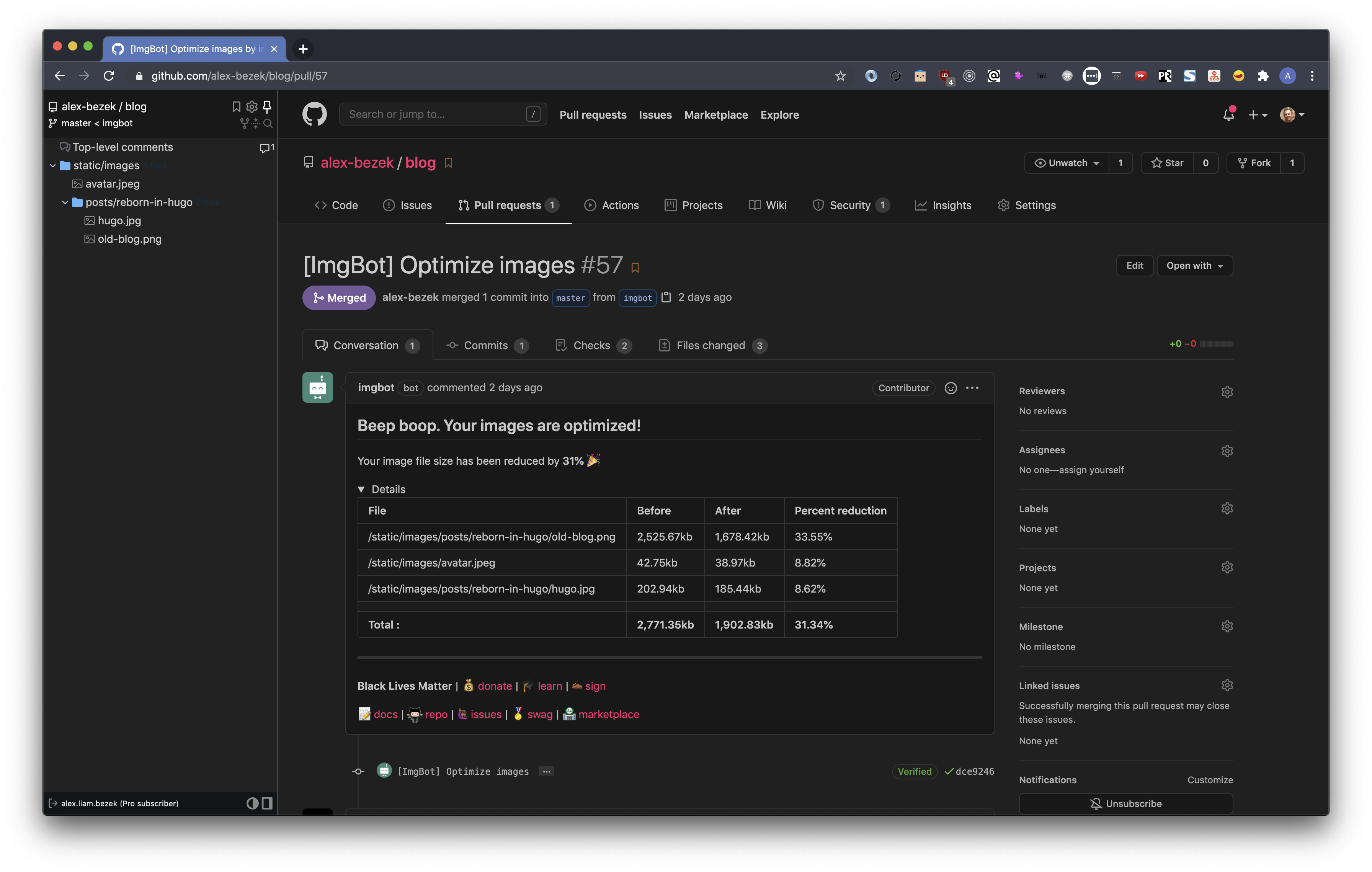Viewport: 1372px width, 872px height.
Task: Copy the imgbot branch name clipboard icon
Action: point(666,297)
